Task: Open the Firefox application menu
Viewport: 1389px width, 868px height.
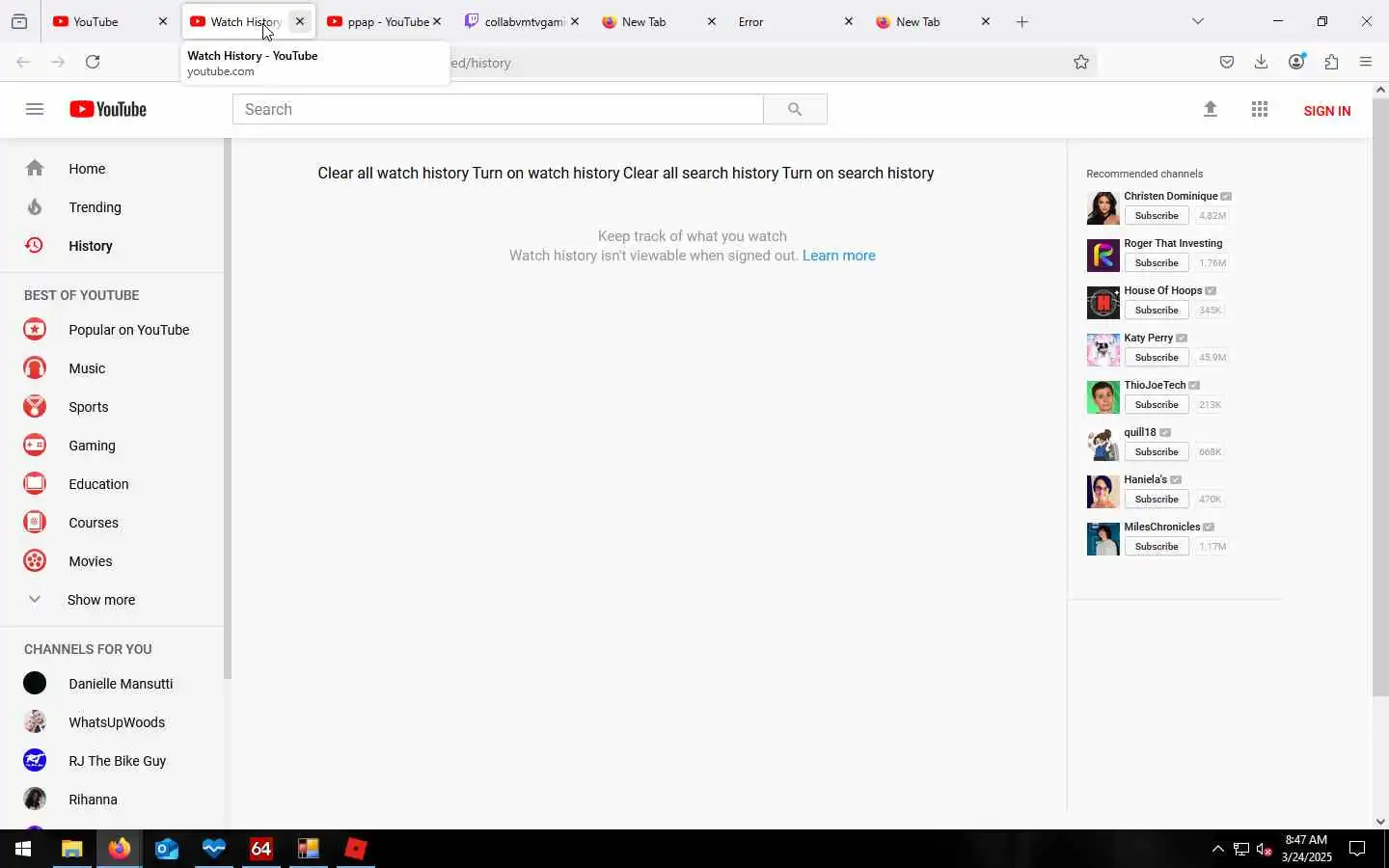Action: pyautogui.click(x=1366, y=63)
